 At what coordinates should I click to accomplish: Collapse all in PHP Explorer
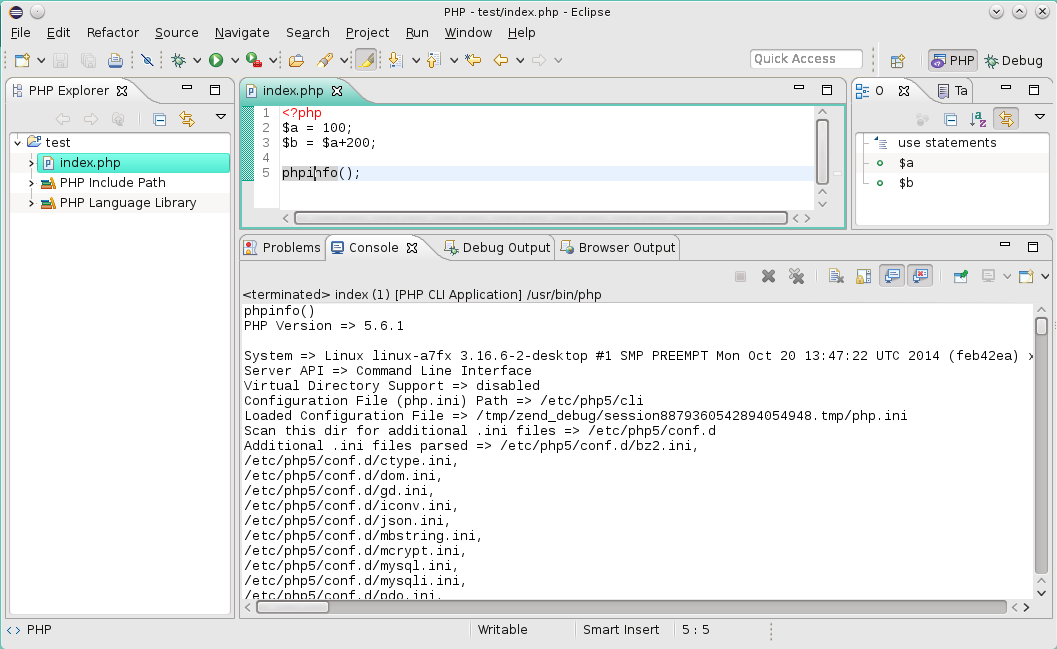tap(159, 119)
